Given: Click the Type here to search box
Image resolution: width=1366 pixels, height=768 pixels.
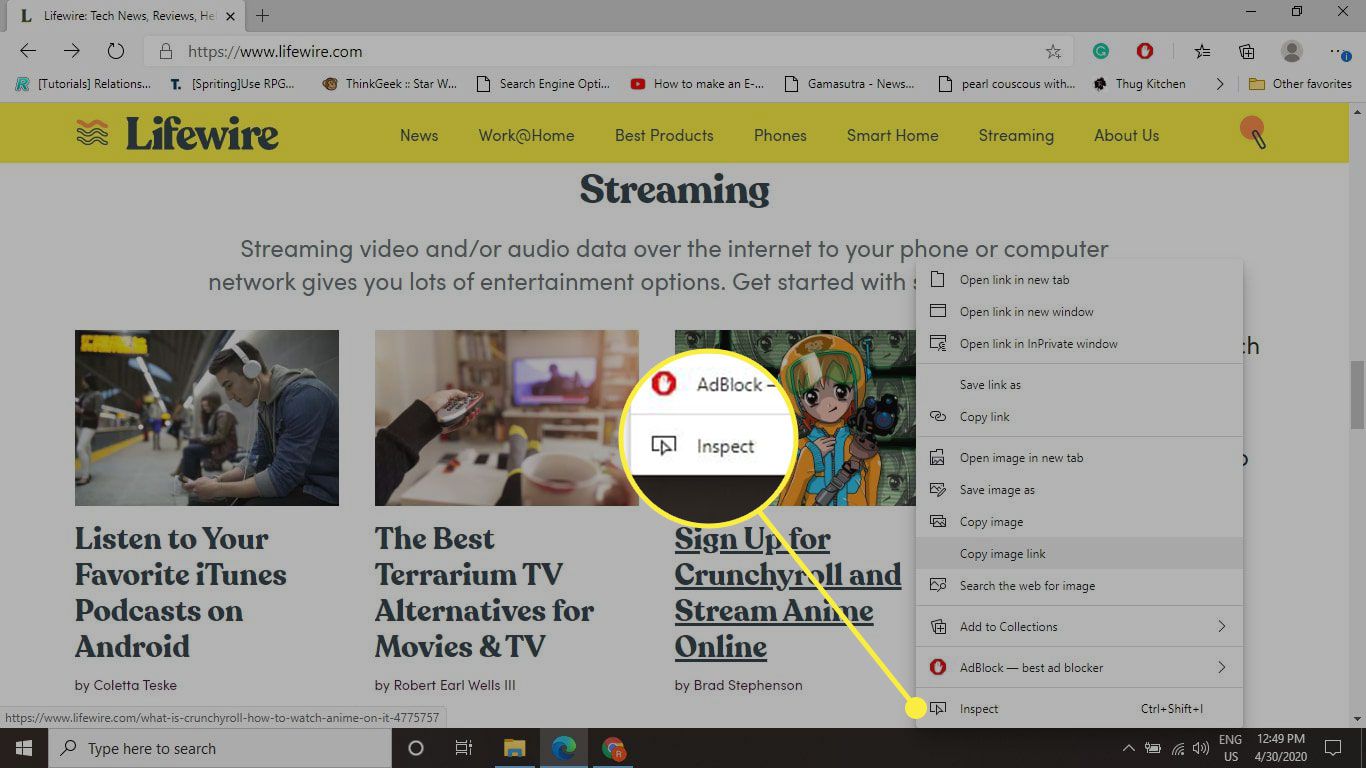Looking at the screenshot, I should [x=220, y=748].
